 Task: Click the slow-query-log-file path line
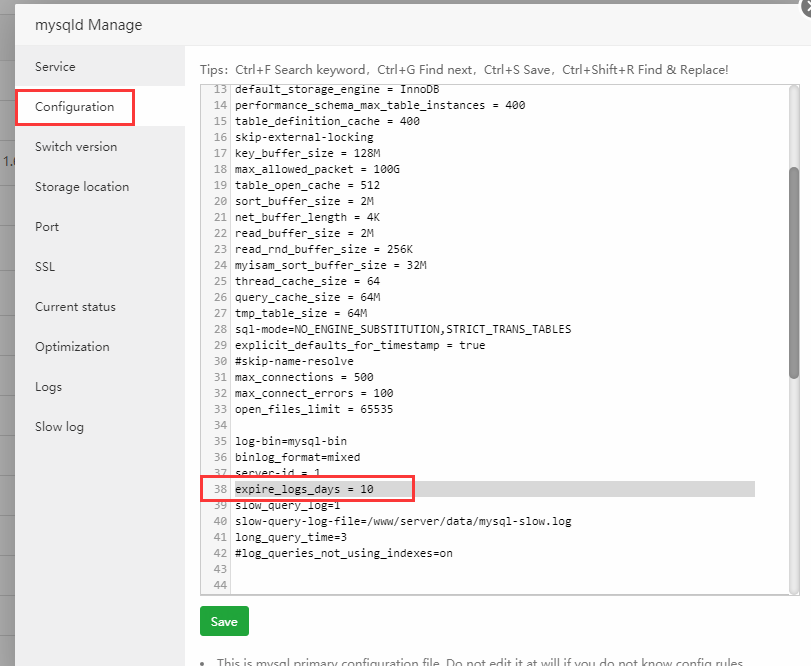(403, 521)
